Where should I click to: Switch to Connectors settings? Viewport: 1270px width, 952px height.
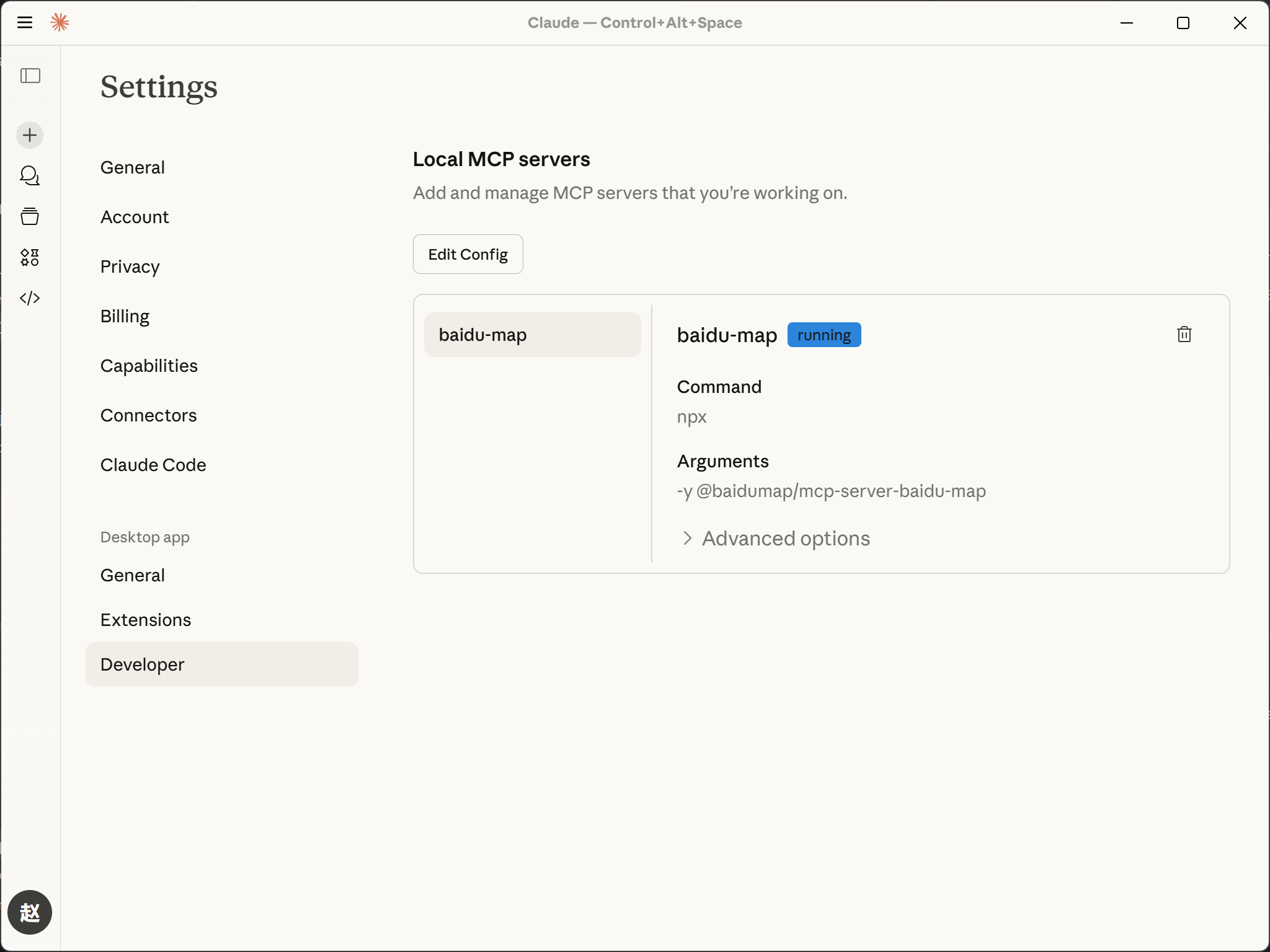tap(149, 415)
